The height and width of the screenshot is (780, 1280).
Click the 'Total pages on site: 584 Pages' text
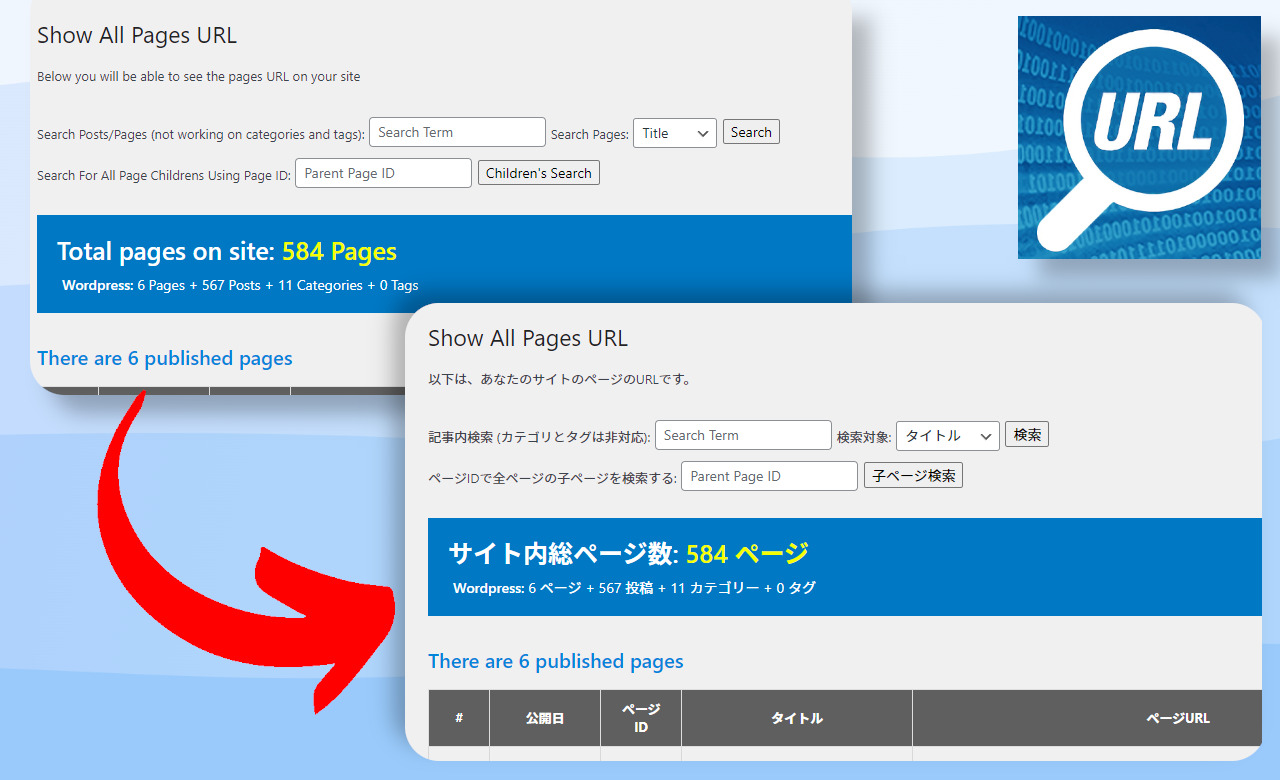227,252
